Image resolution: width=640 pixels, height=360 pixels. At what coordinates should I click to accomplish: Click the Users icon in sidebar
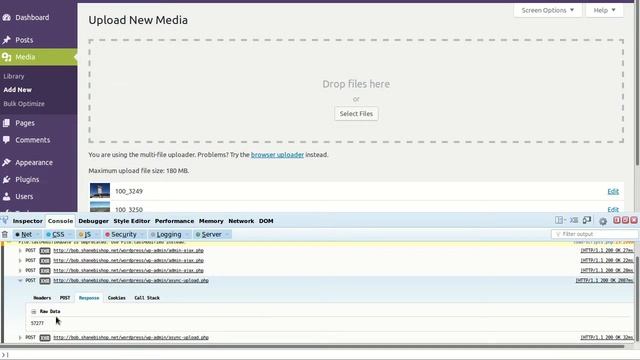tap(7, 197)
